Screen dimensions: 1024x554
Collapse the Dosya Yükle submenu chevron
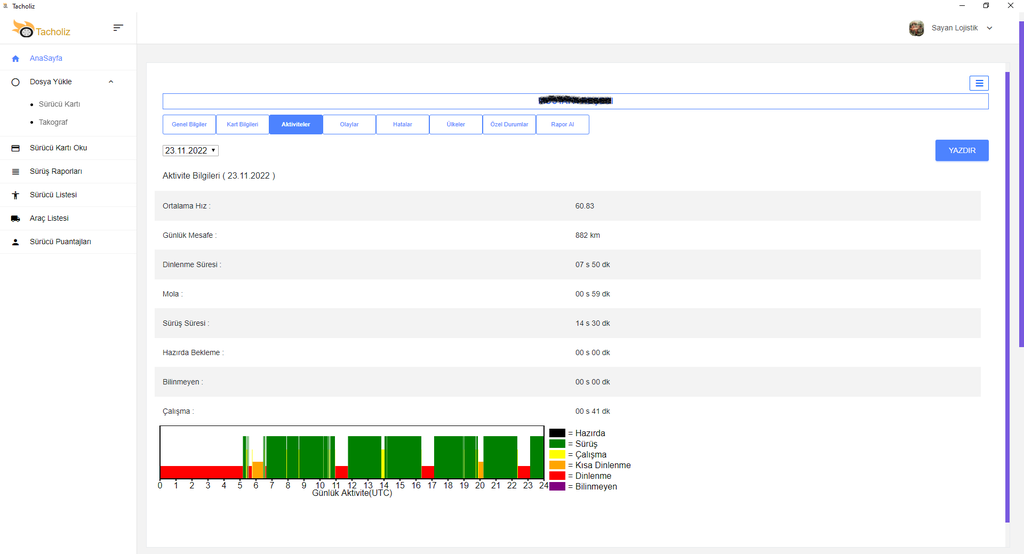click(111, 82)
